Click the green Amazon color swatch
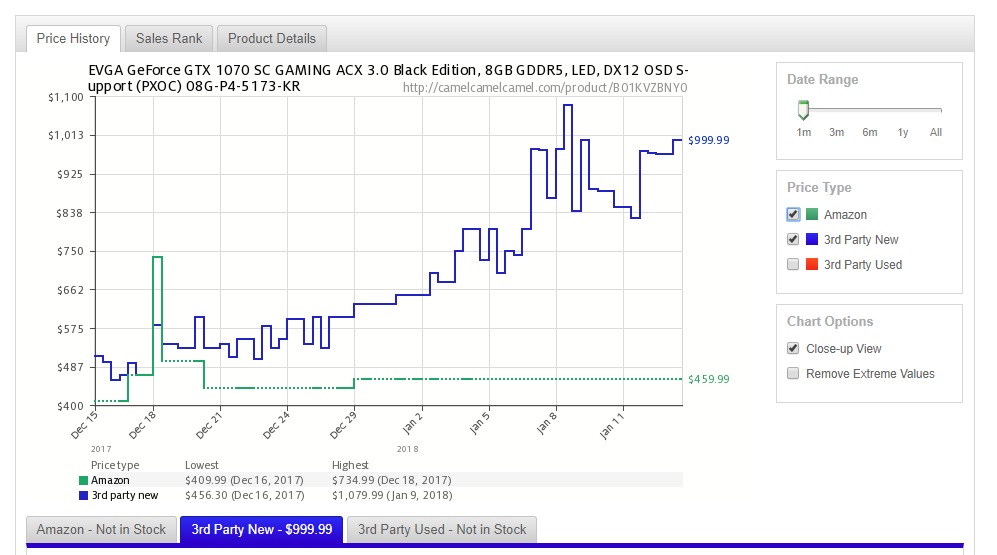 (x=812, y=214)
